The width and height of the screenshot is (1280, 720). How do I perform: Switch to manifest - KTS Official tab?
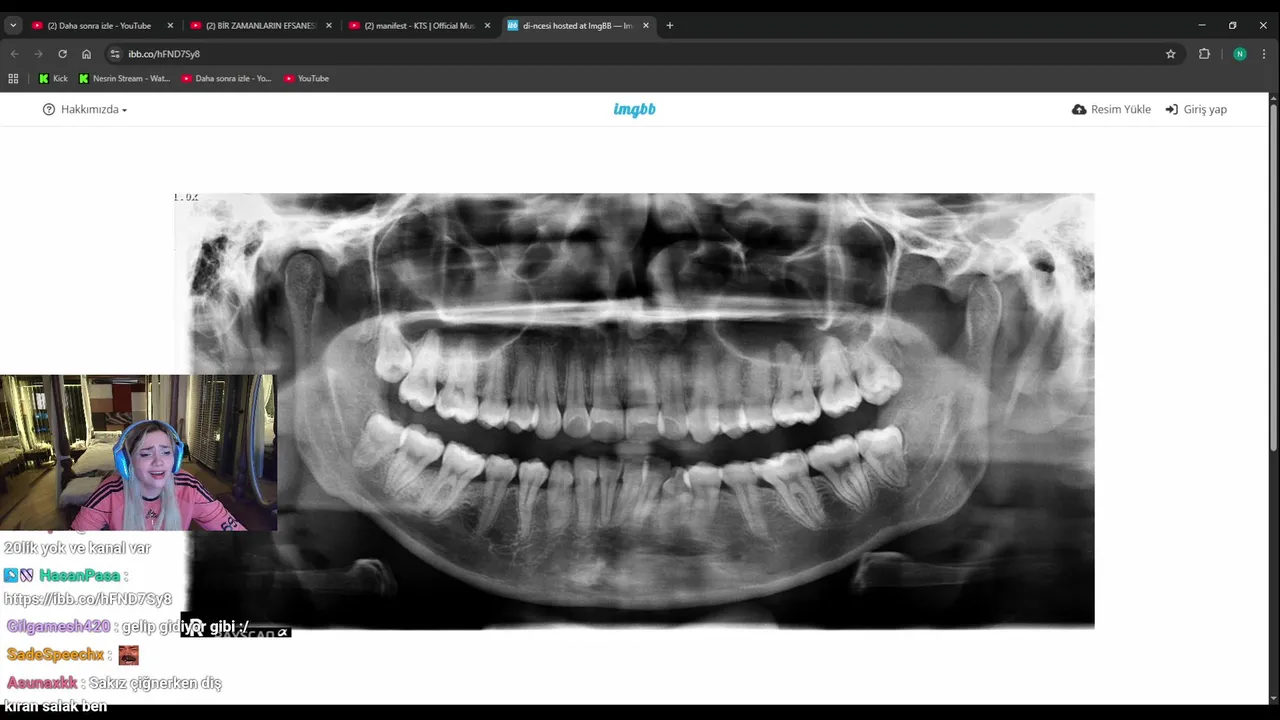point(419,25)
